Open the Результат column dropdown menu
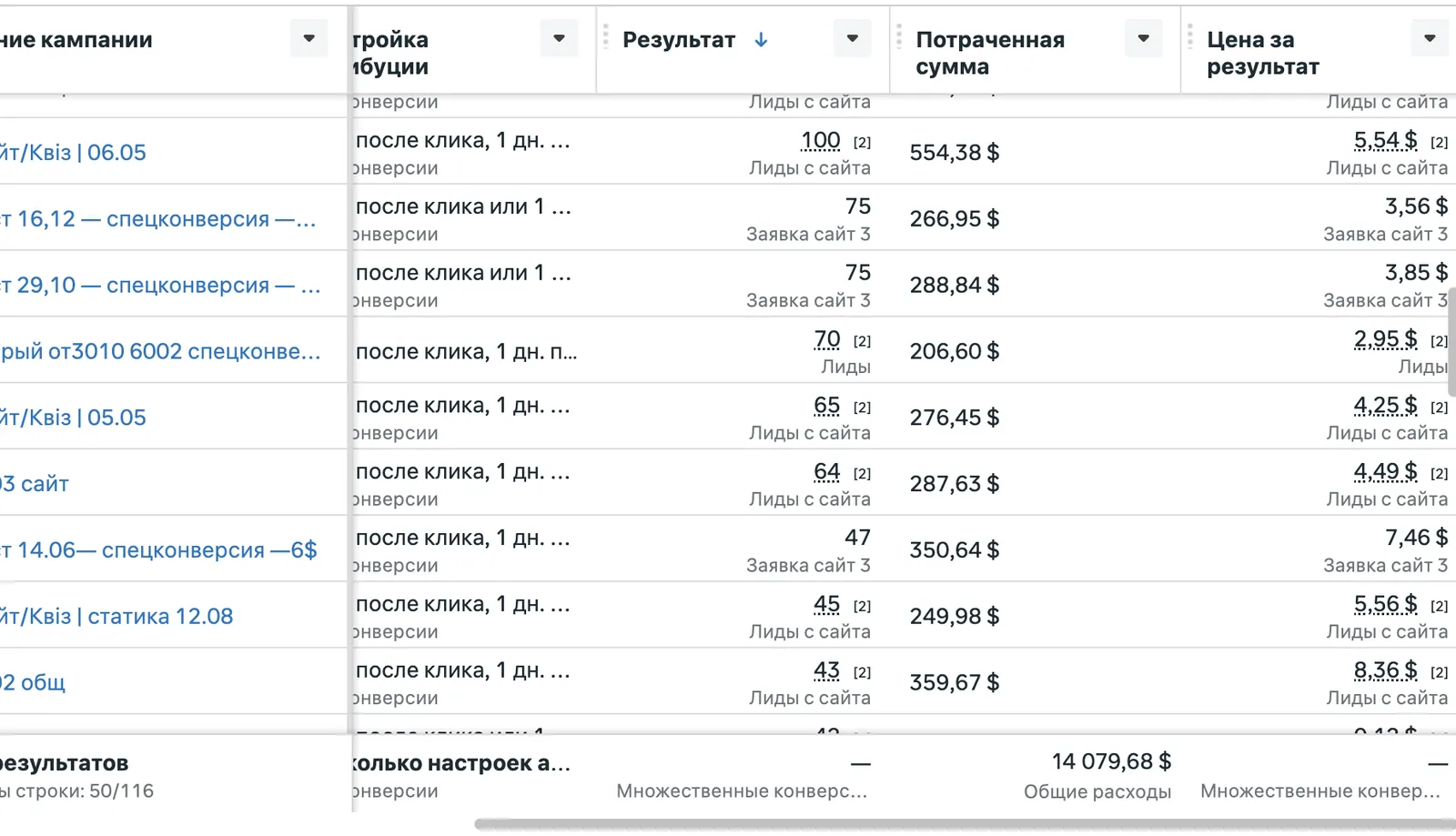 853,38
